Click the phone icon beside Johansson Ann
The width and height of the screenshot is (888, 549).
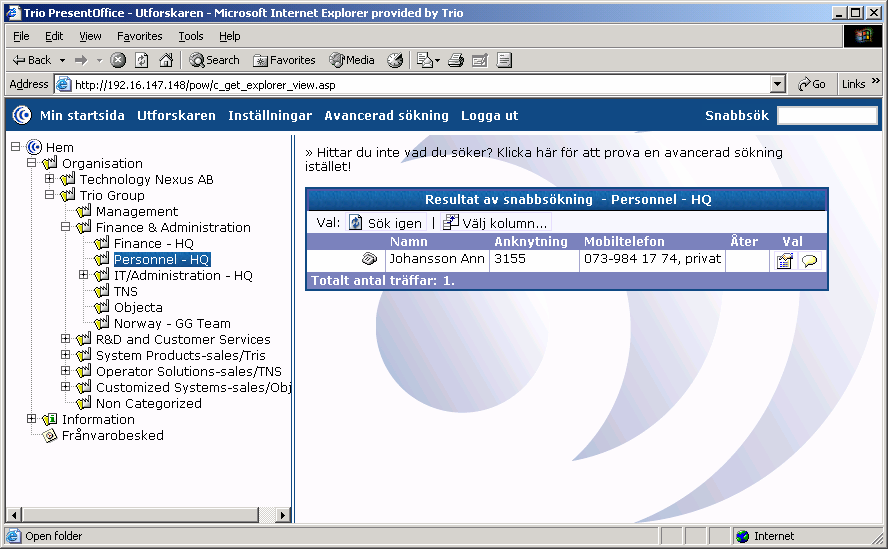(x=369, y=259)
